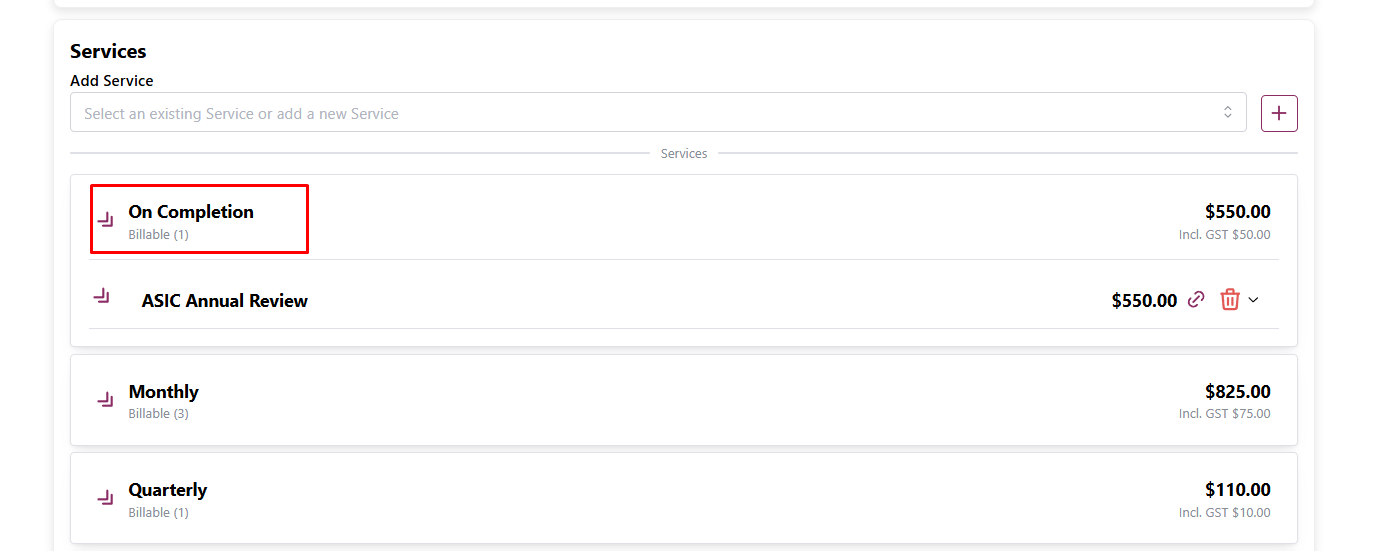This screenshot has height=551, width=1388.
Task: Click the Quarterly group arrow icon
Action: 105,498
